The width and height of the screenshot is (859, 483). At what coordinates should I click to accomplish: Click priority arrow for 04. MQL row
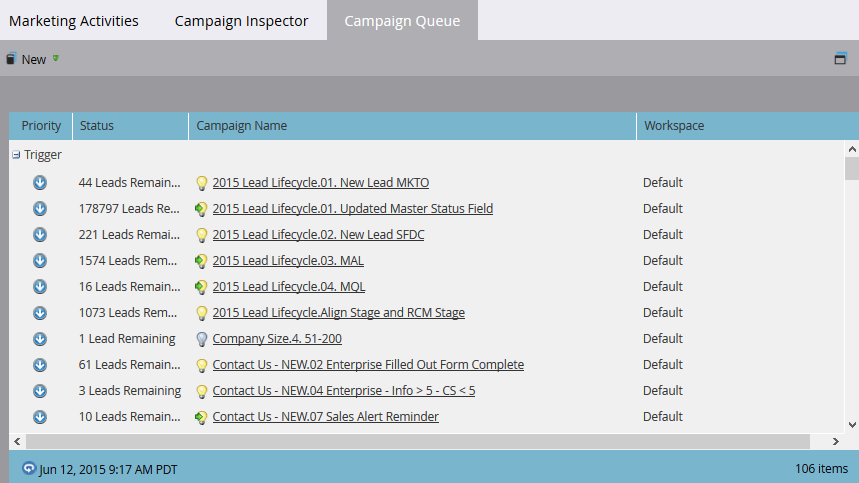pyautogui.click(x=39, y=286)
